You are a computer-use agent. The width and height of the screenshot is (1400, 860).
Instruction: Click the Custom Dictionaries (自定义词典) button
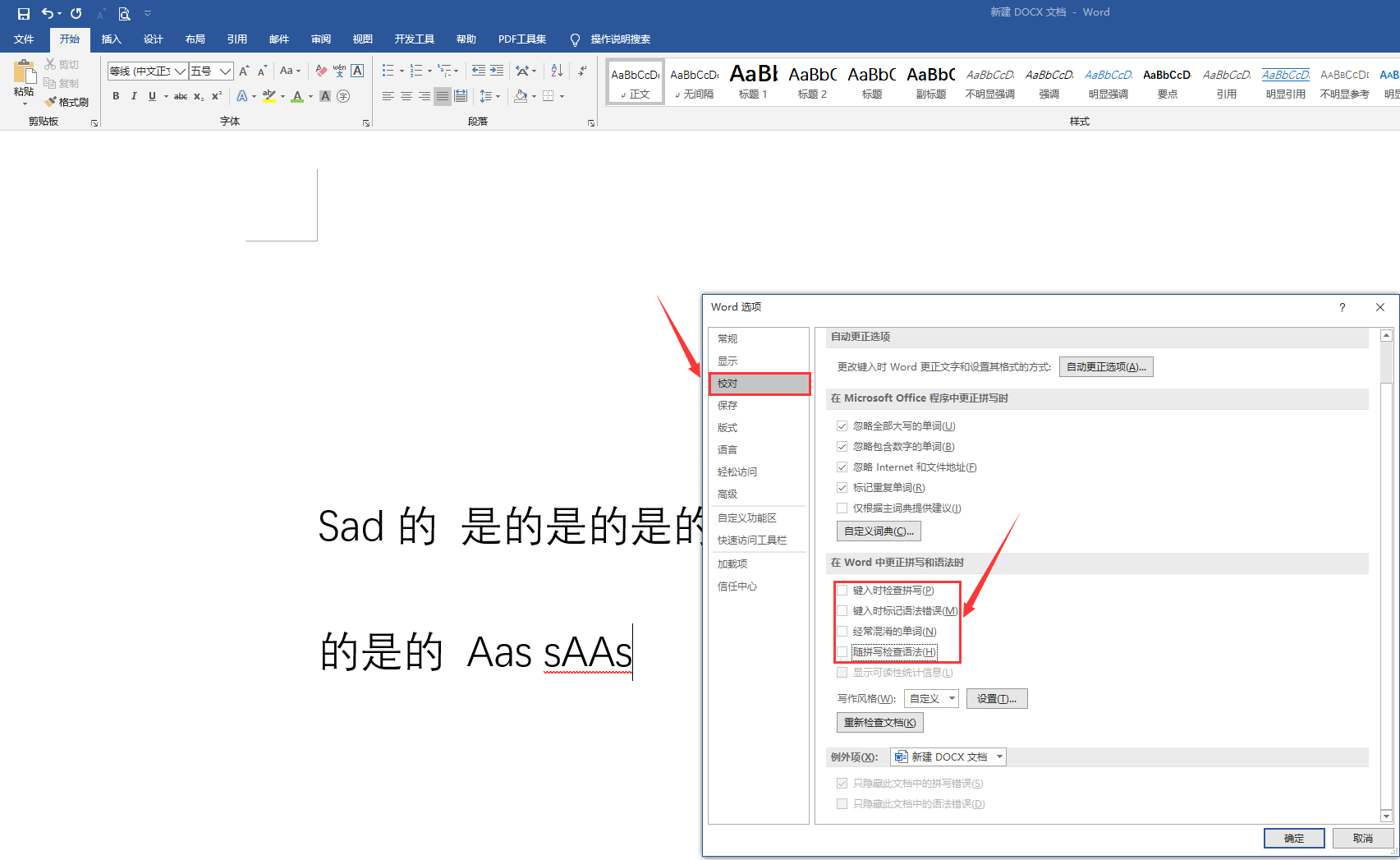coord(879,531)
